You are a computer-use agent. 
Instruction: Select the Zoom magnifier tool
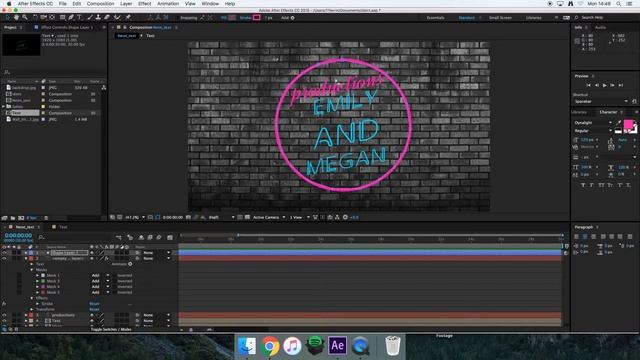coord(25,18)
